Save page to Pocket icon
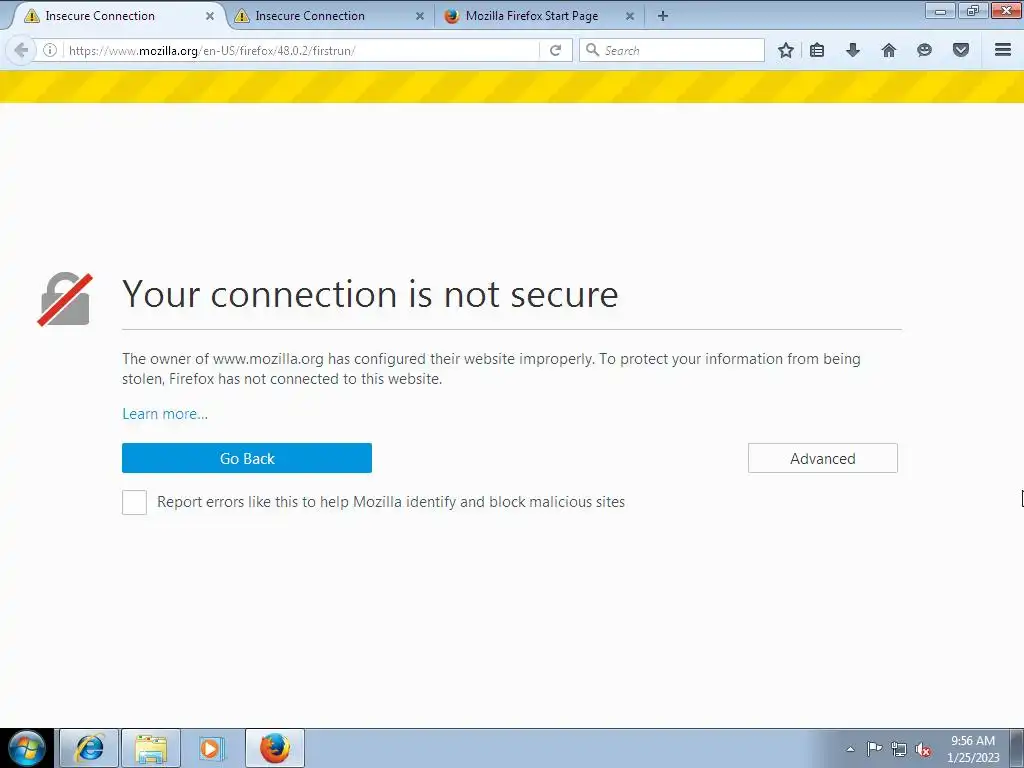This screenshot has height=768, width=1024. pos(961,50)
